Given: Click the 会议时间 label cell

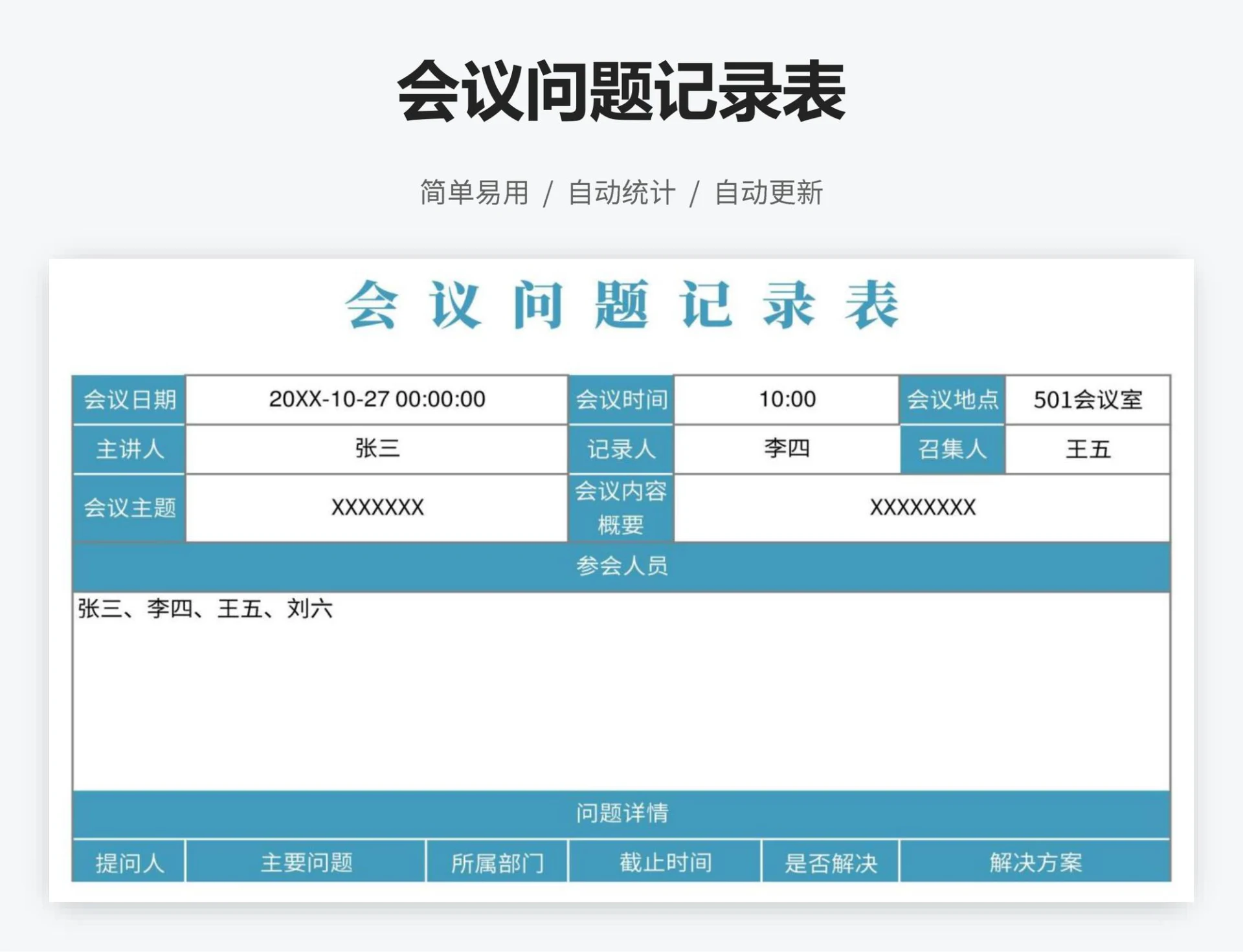Looking at the screenshot, I should 620,400.
